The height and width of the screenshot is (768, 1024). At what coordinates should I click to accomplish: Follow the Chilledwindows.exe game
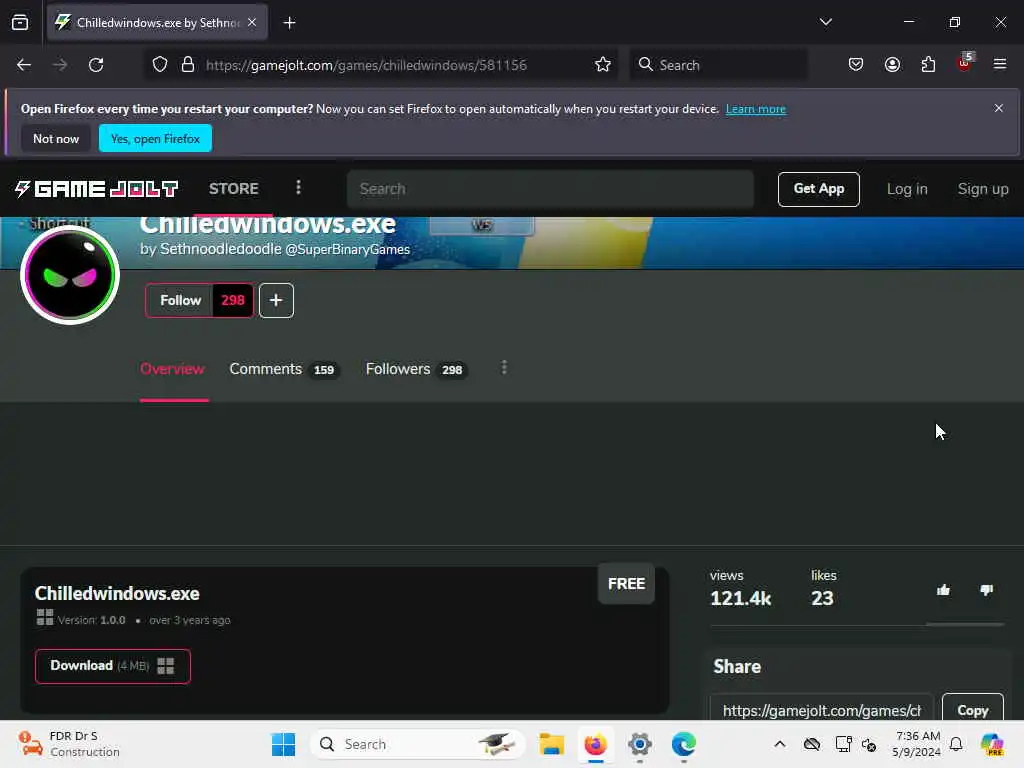click(181, 300)
